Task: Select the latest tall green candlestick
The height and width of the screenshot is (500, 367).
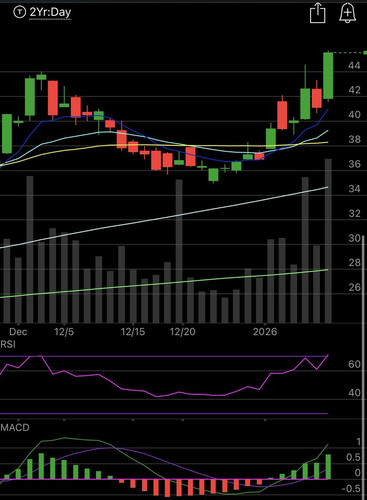Action: coord(328,76)
